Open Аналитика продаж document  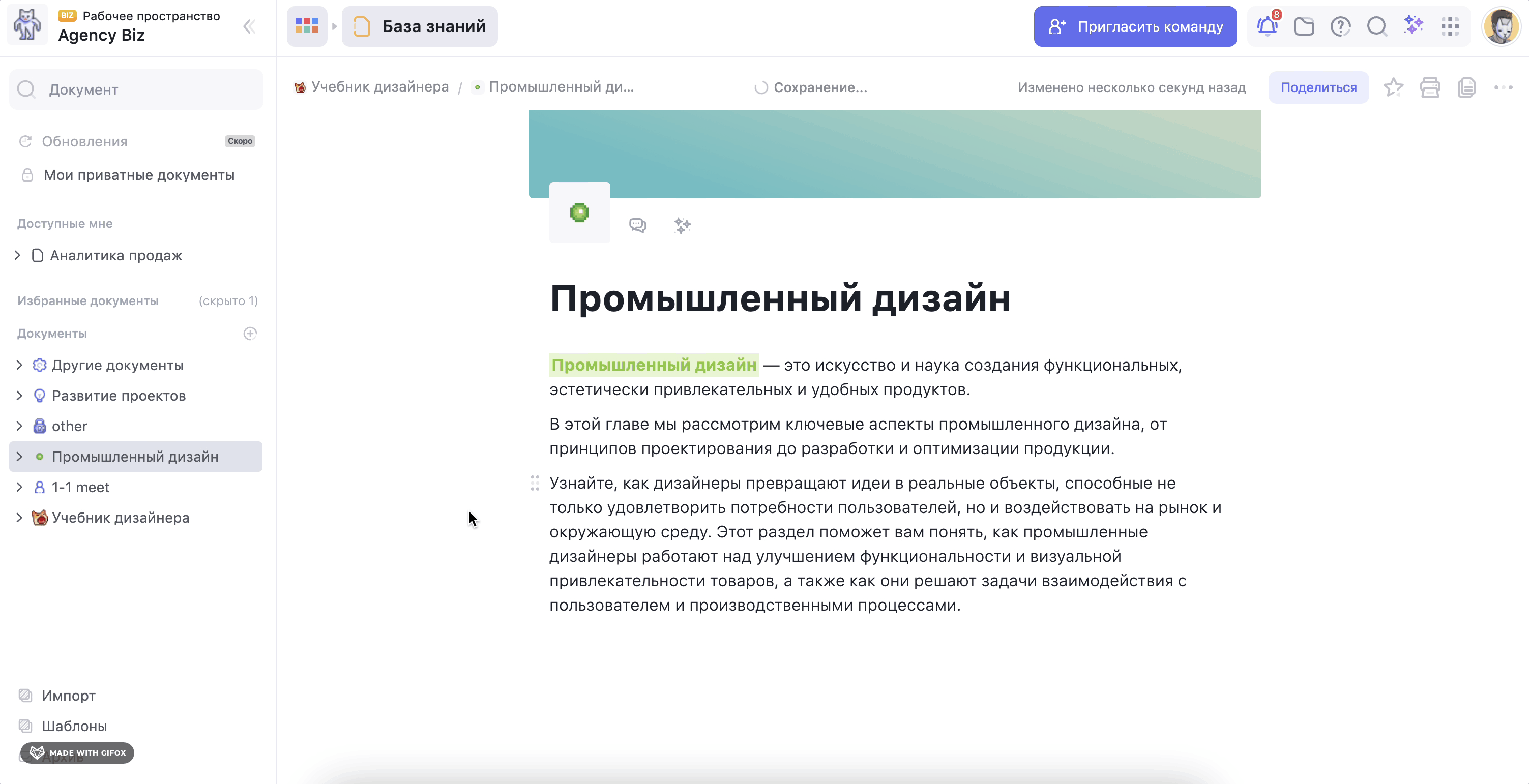point(116,255)
